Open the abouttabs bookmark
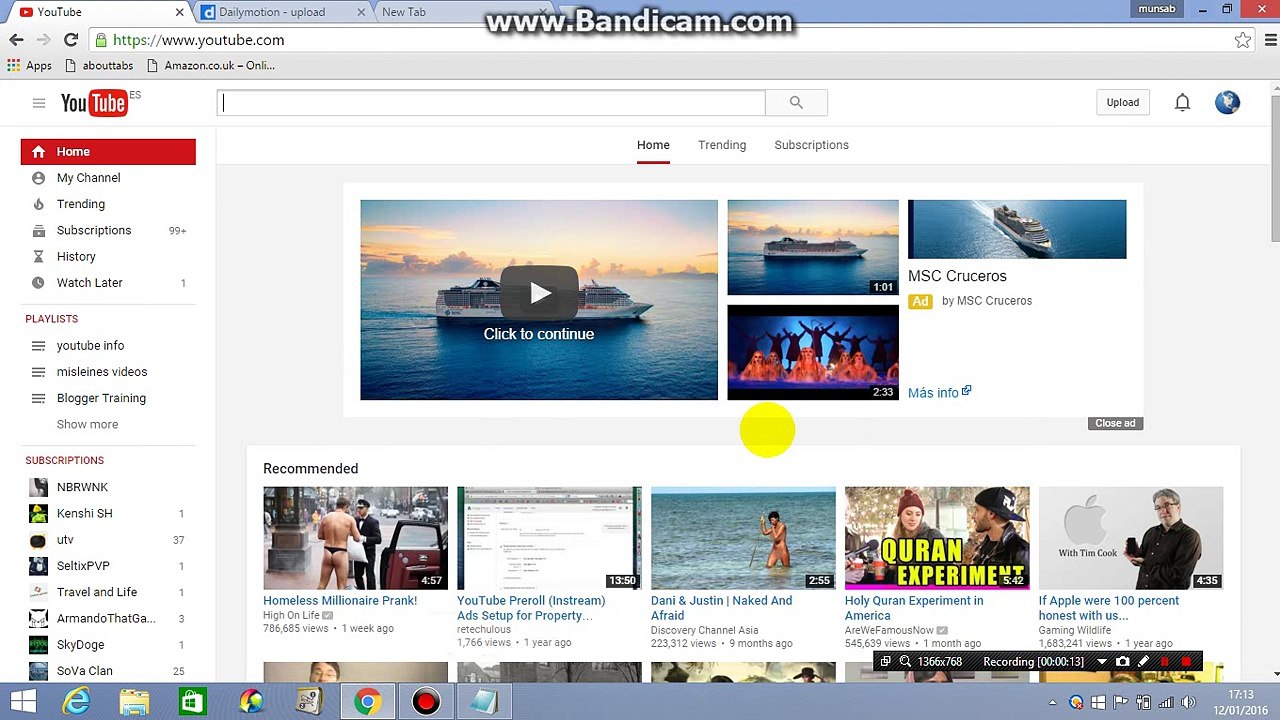The image size is (1280, 720). [98, 65]
